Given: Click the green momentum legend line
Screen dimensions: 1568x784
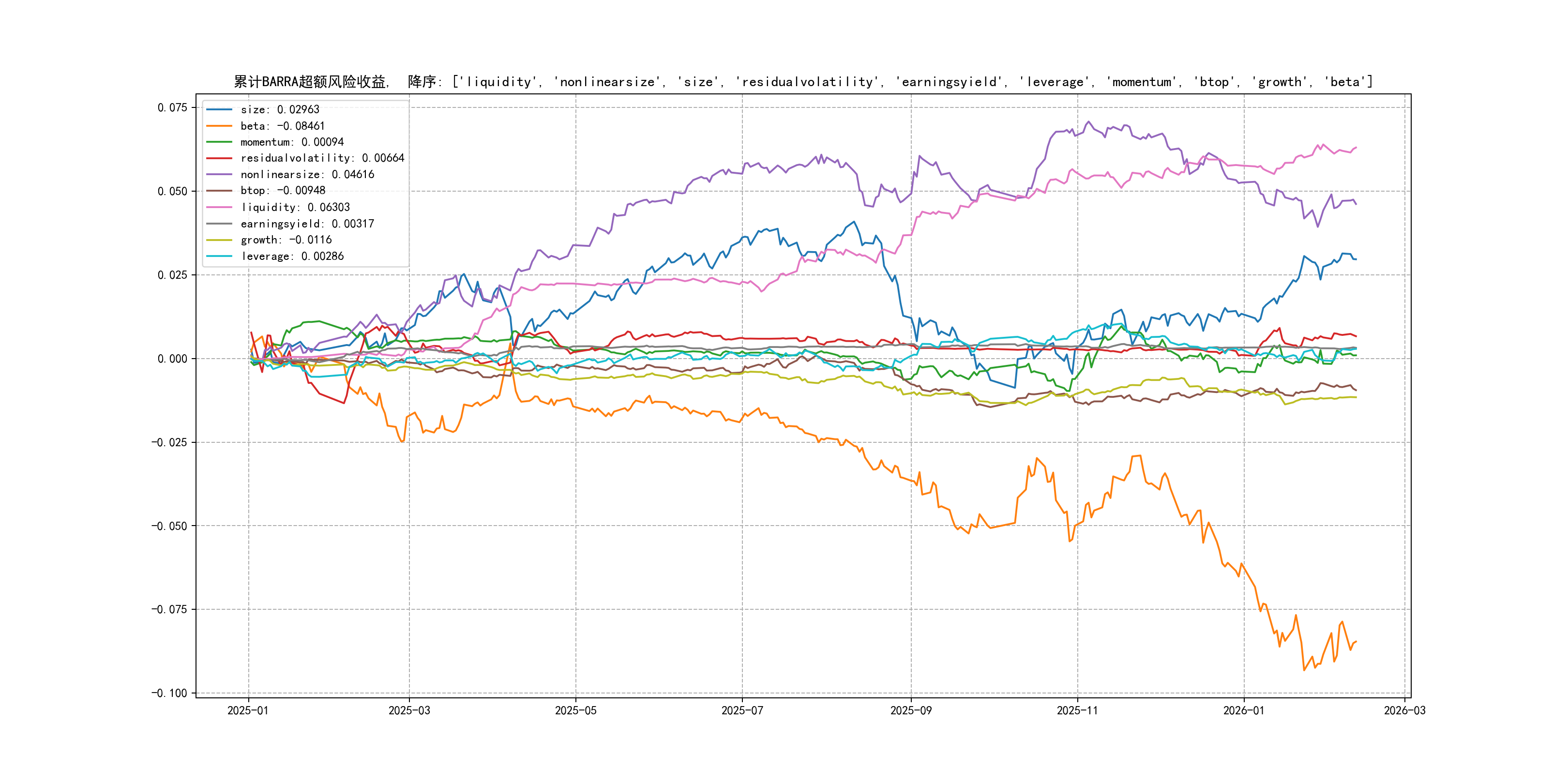Looking at the screenshot, I should (x=219, y=142).
